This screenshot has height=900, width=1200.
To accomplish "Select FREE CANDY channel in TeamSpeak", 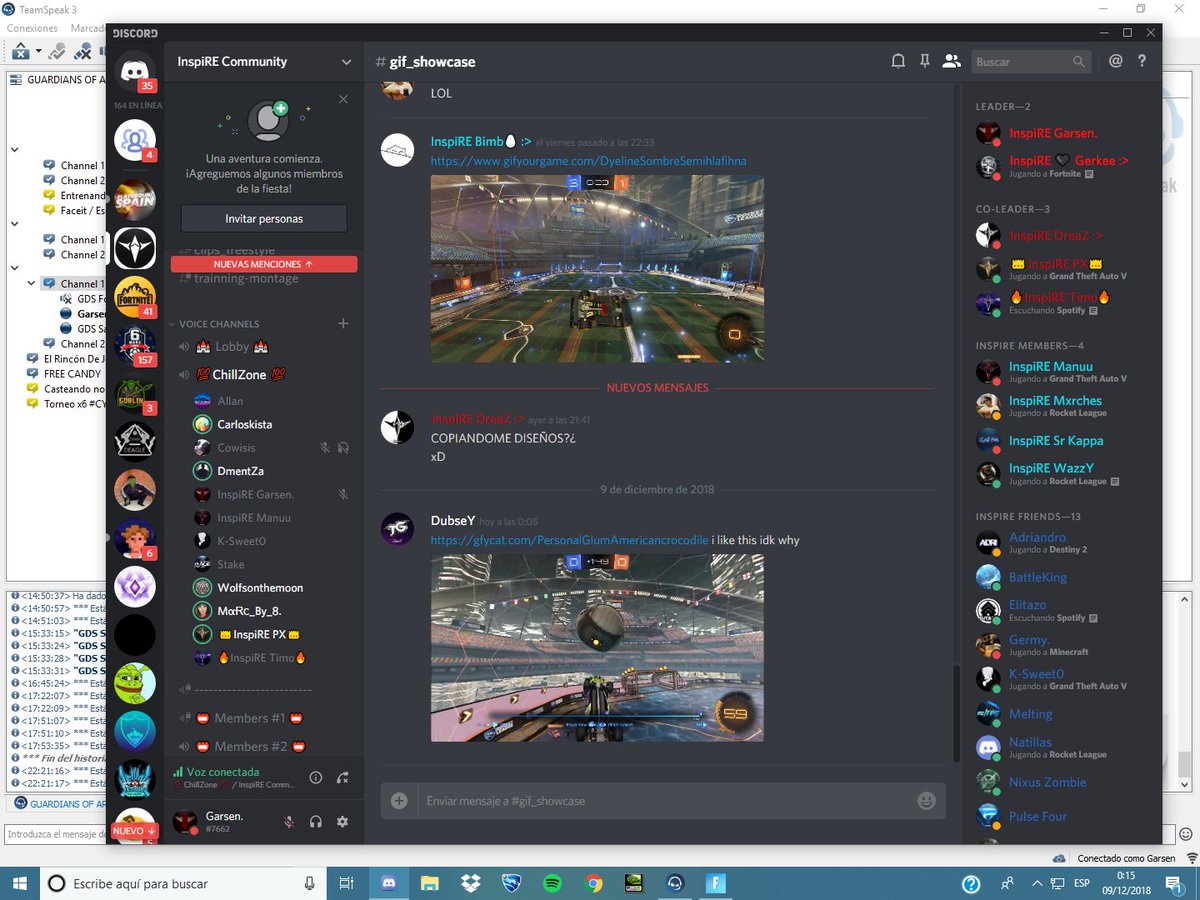I will (73, 373).
